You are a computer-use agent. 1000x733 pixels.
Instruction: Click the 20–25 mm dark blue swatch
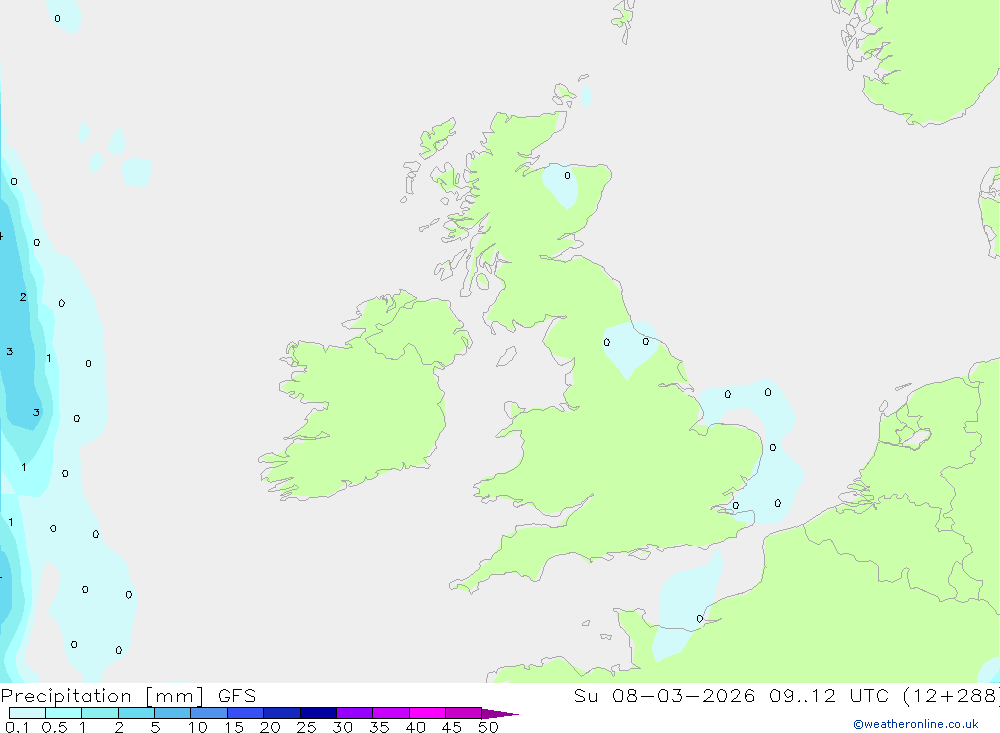pyautogui.click(x=281, y=713)
